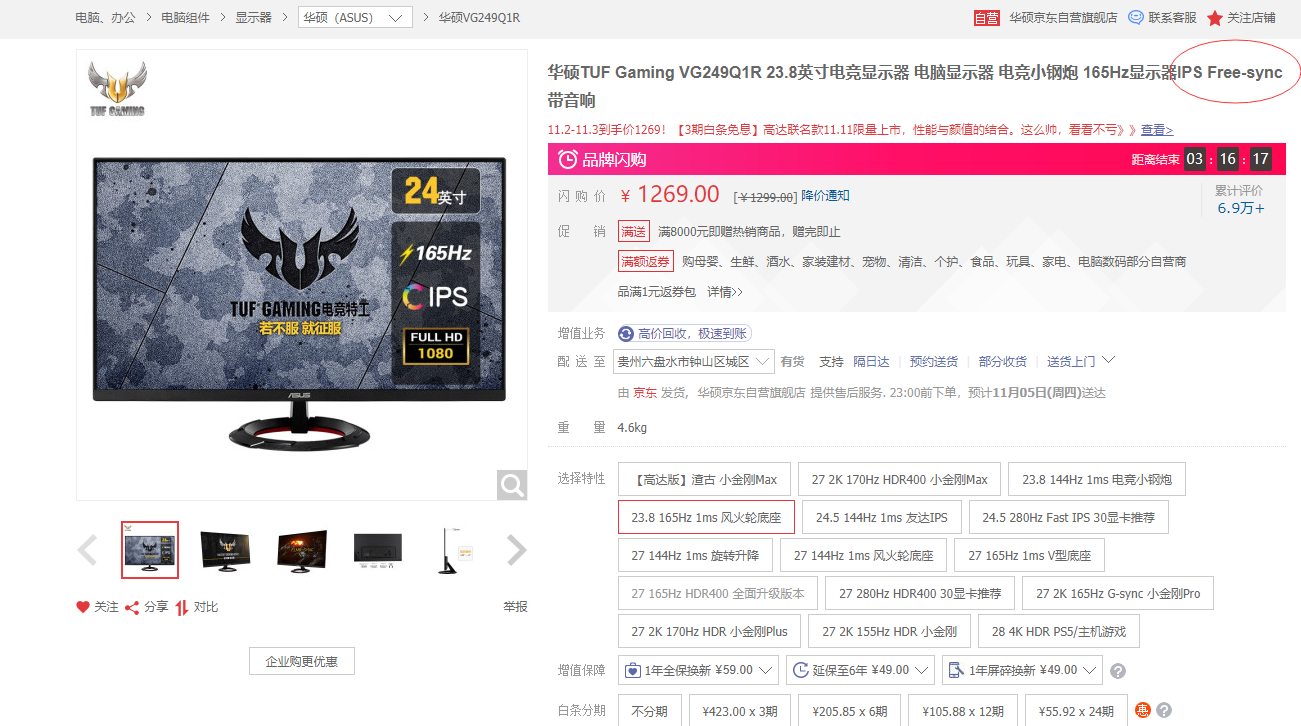
Task: Select third thumbnail with game scene
Action: pos(302,550)
